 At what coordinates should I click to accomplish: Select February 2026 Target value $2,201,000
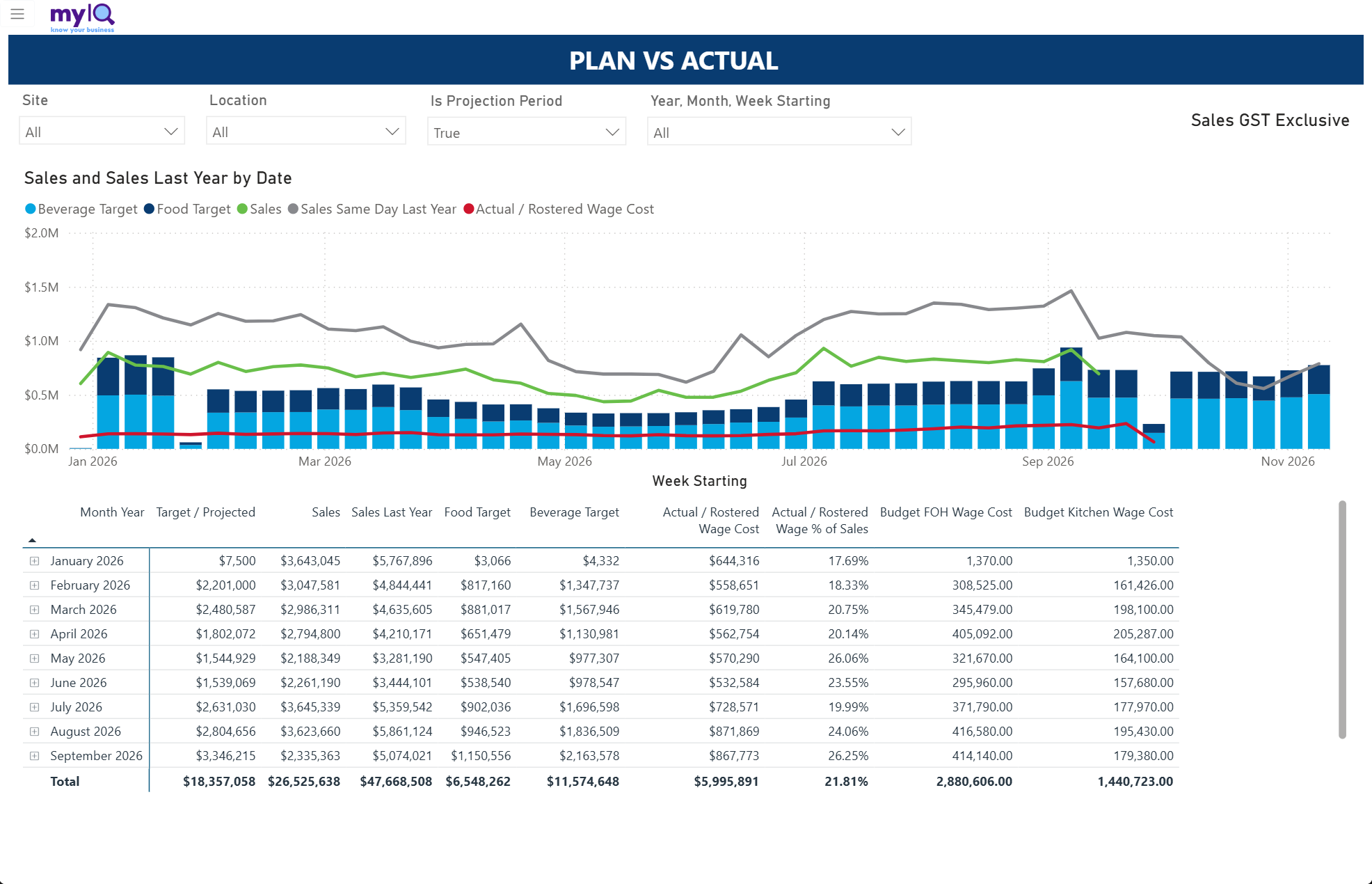pos(225,585)
